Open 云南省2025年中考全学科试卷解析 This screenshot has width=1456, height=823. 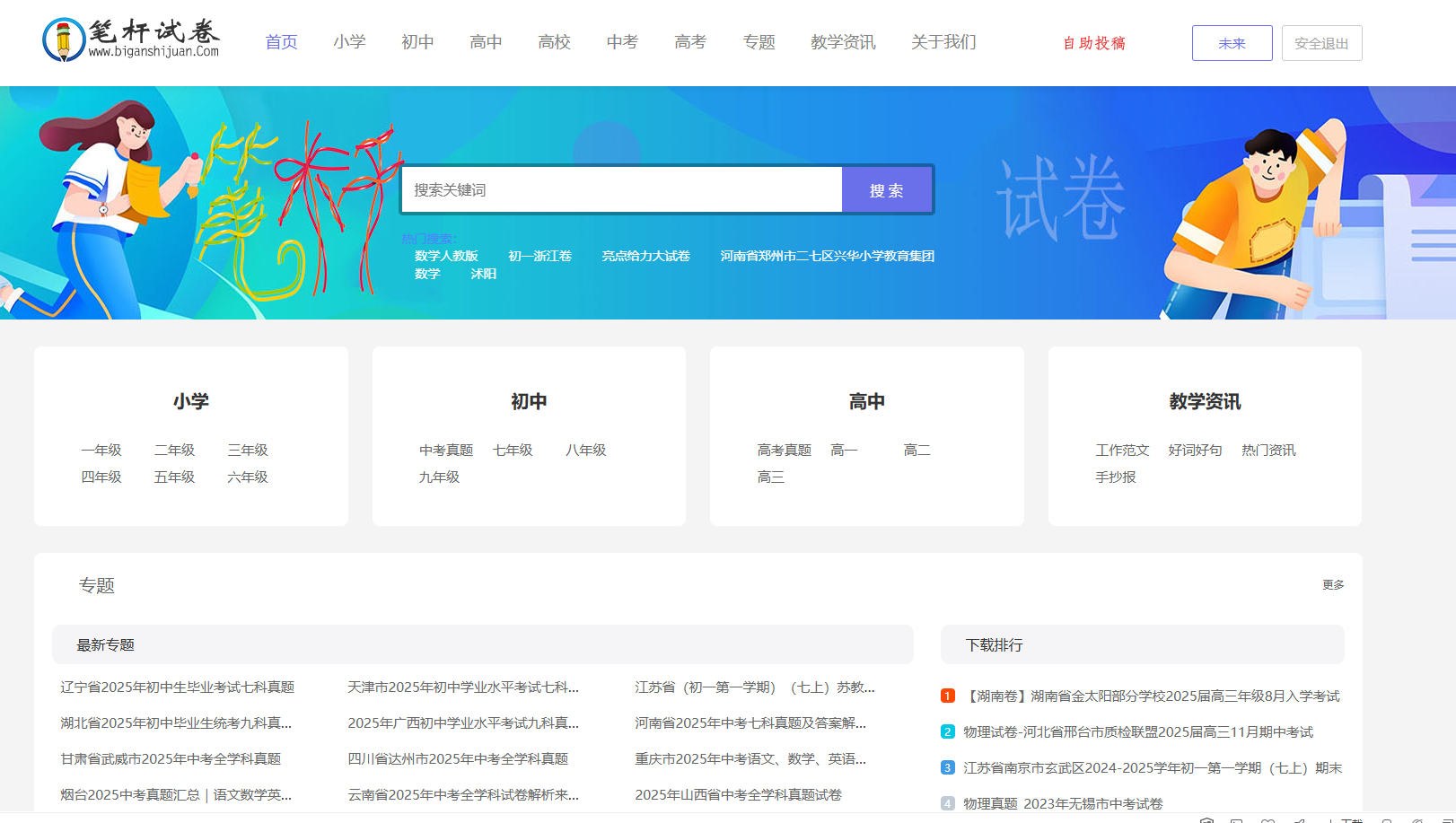[x=463, y=794]
